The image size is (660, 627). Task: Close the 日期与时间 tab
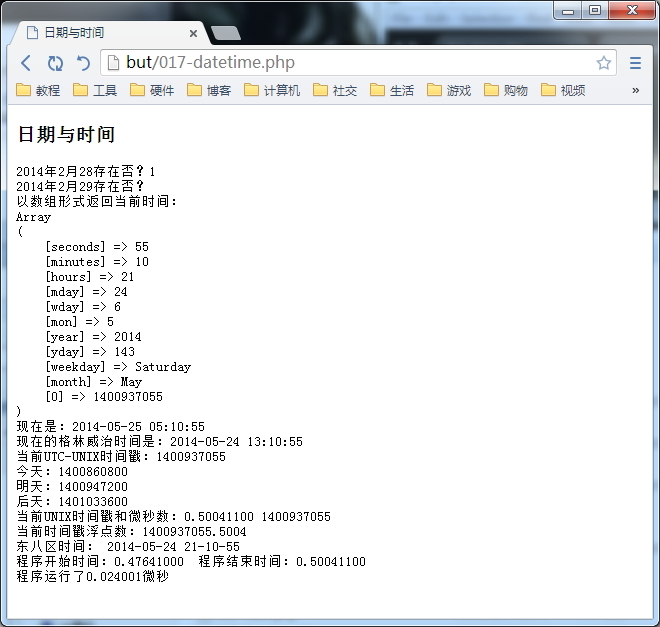[x=193, y=33]
